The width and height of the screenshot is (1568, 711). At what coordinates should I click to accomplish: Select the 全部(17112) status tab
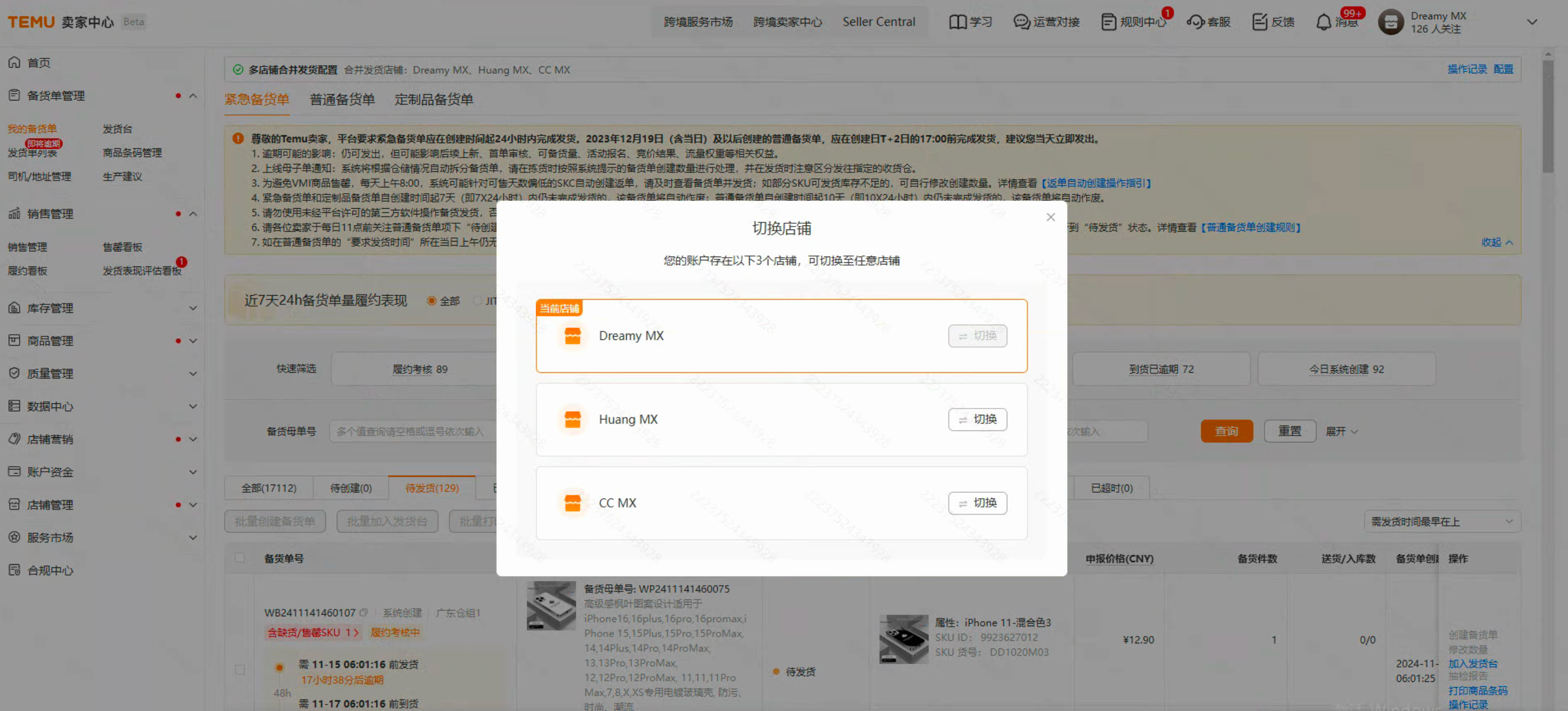[x=269, y=488]
